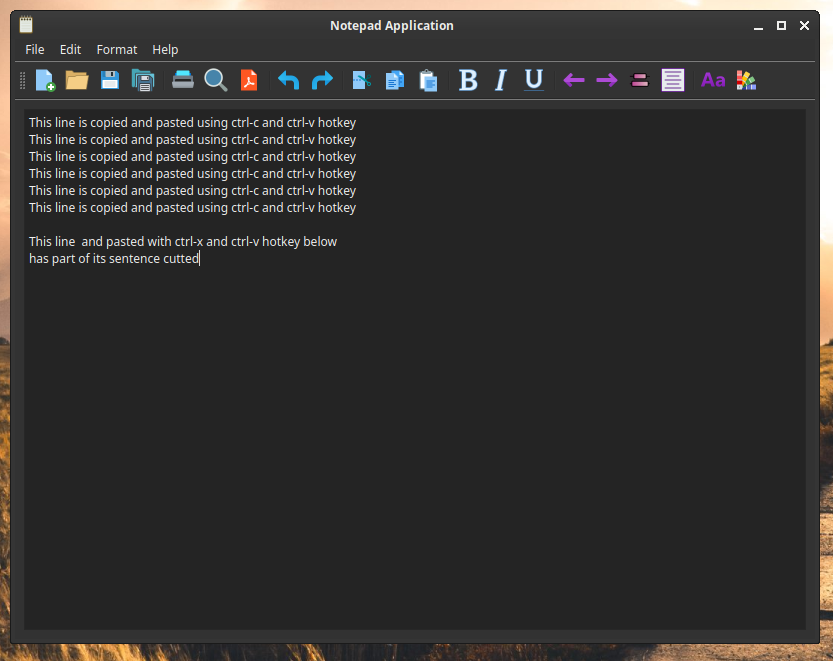
Task: Click at the end of 'has part of its sentence cutted'
Action: coord(199,259)
